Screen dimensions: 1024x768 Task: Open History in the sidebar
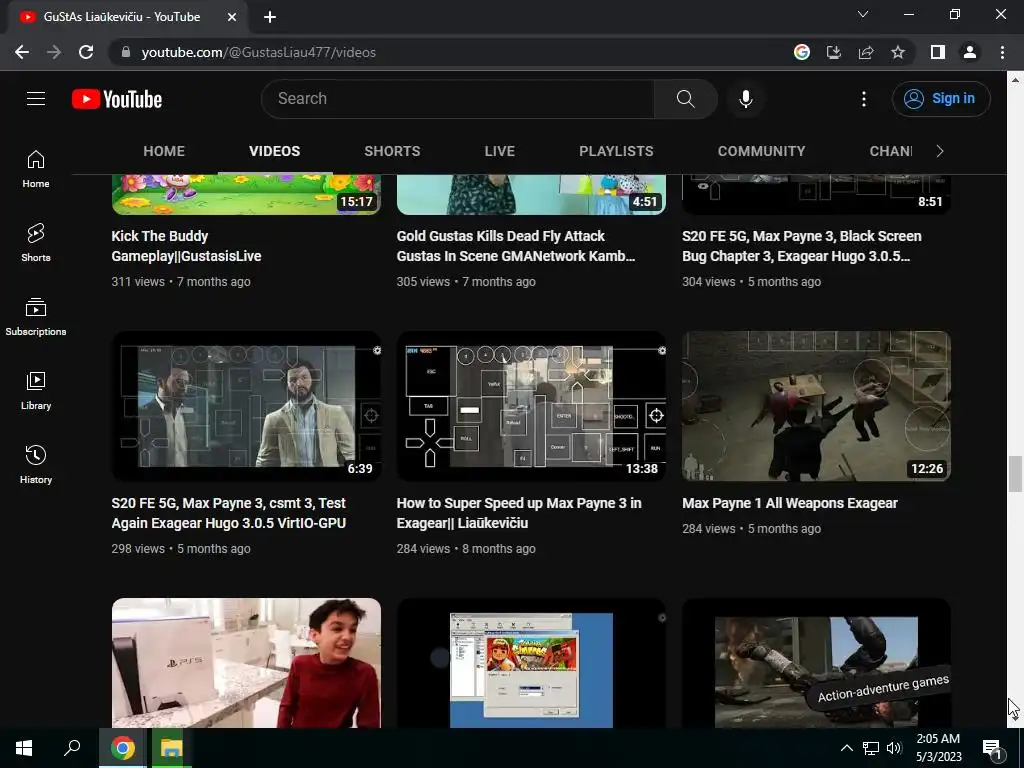(36, 464)
